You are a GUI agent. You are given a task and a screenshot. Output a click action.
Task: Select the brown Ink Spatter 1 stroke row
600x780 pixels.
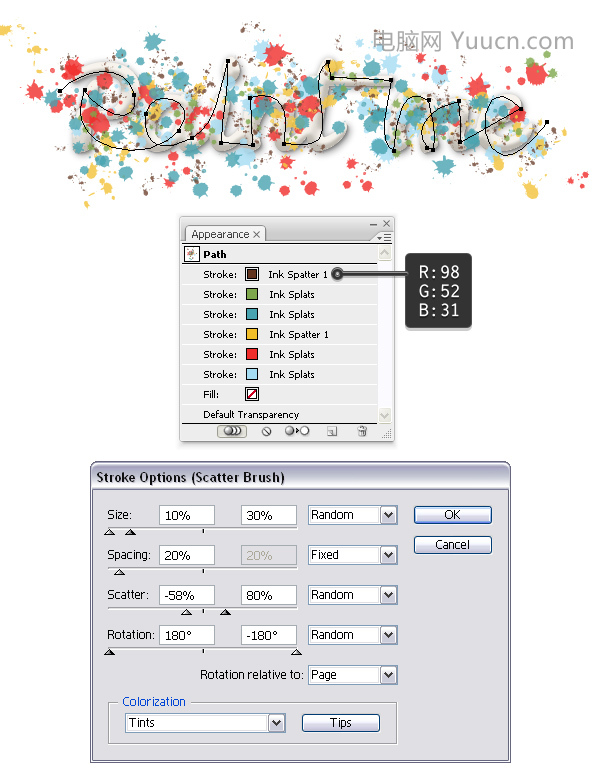click(280, 274)
